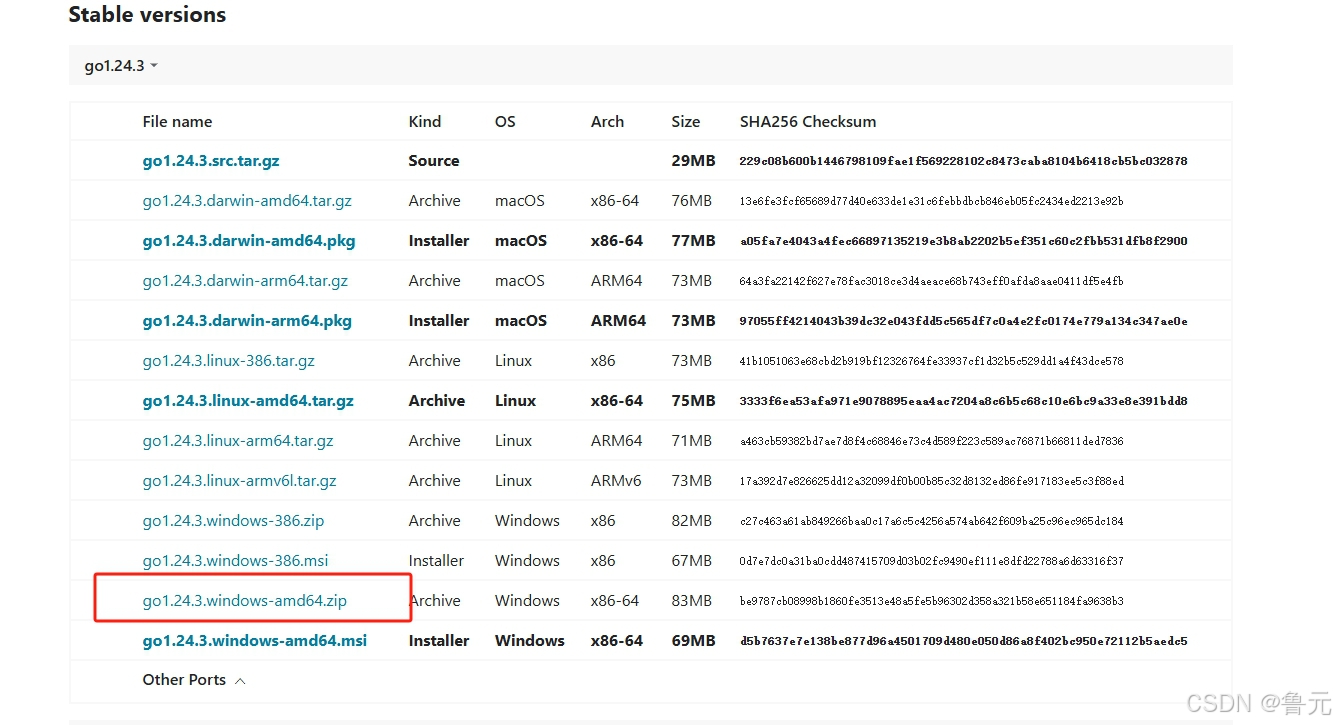Download go1.24.3.darwin-arm64.pkg installer
Viewport: 1336px width, 725px height.
click(x=247, y=321)
